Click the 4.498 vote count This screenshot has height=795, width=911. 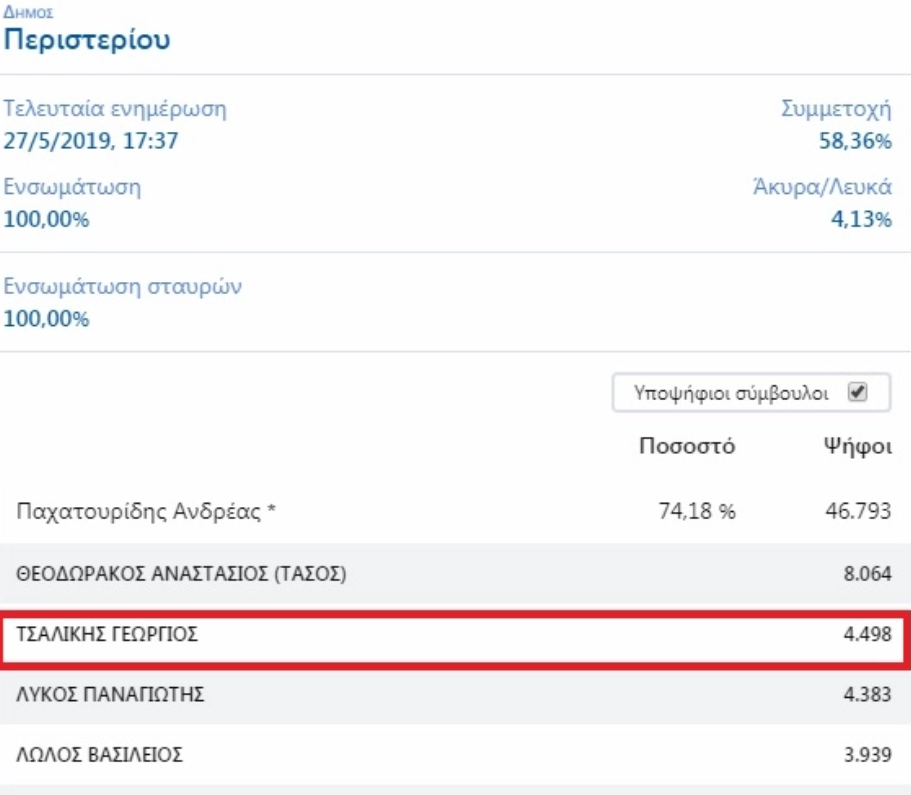865,634
